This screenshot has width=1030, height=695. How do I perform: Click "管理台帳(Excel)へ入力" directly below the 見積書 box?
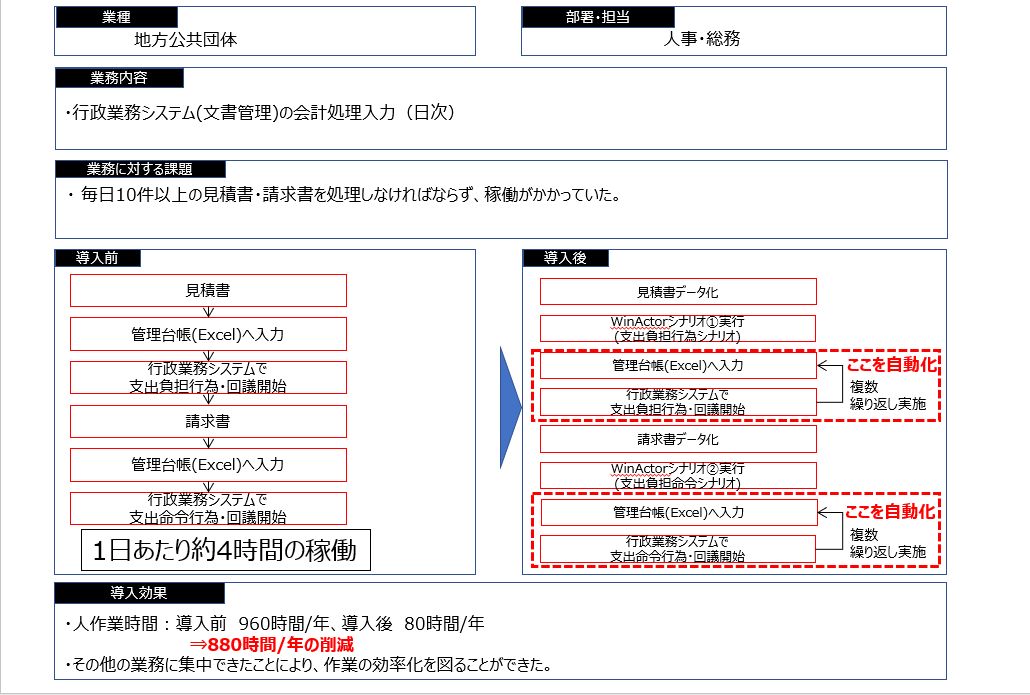[208, 334]
